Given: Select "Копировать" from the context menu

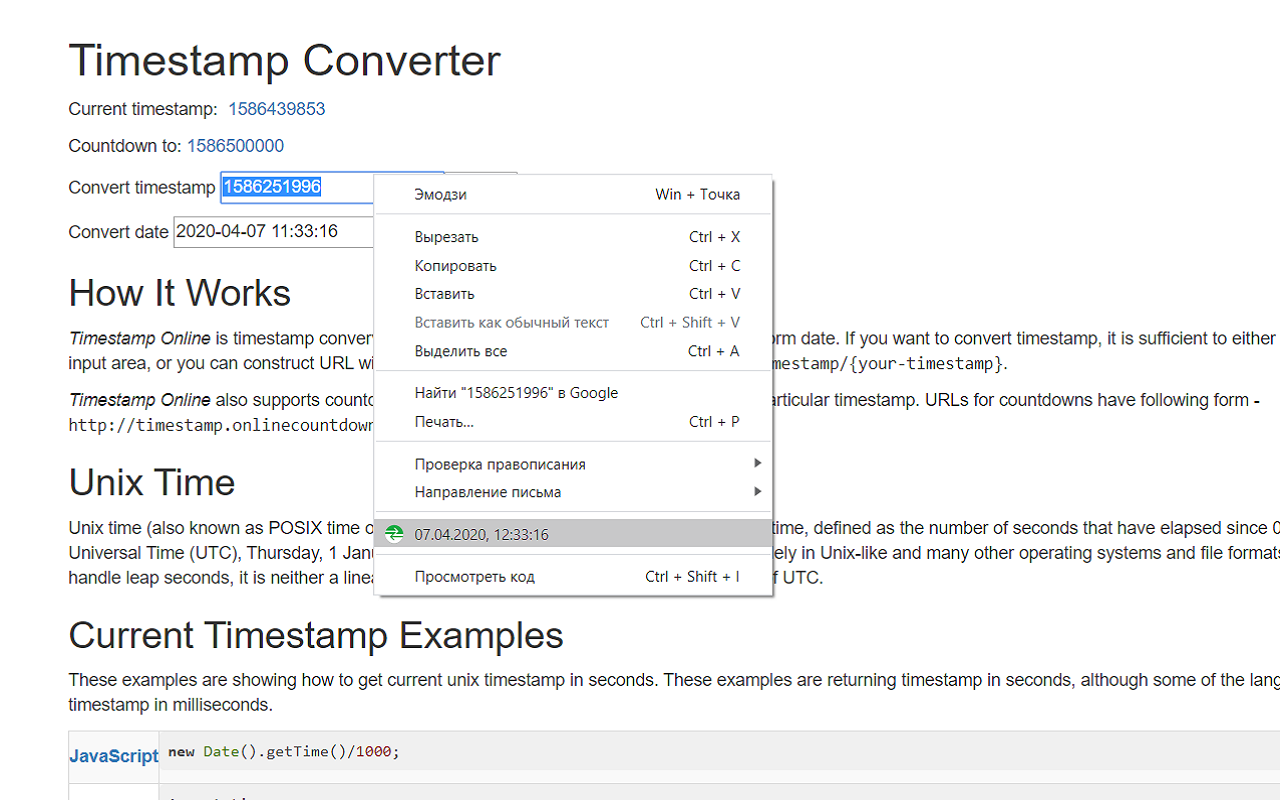Looking at the screenshot, I should [455, 265].
